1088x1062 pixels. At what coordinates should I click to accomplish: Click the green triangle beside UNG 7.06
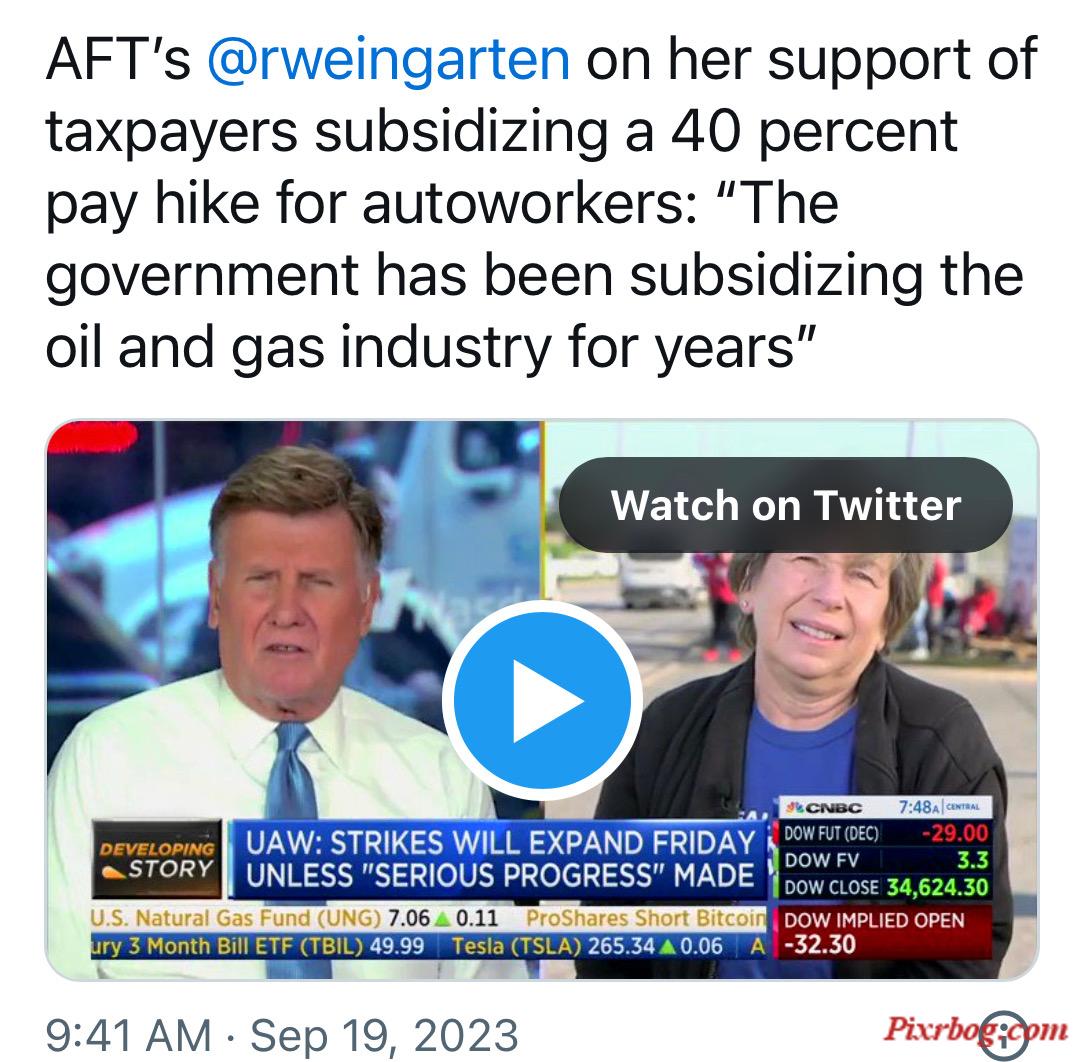point(442,919)
